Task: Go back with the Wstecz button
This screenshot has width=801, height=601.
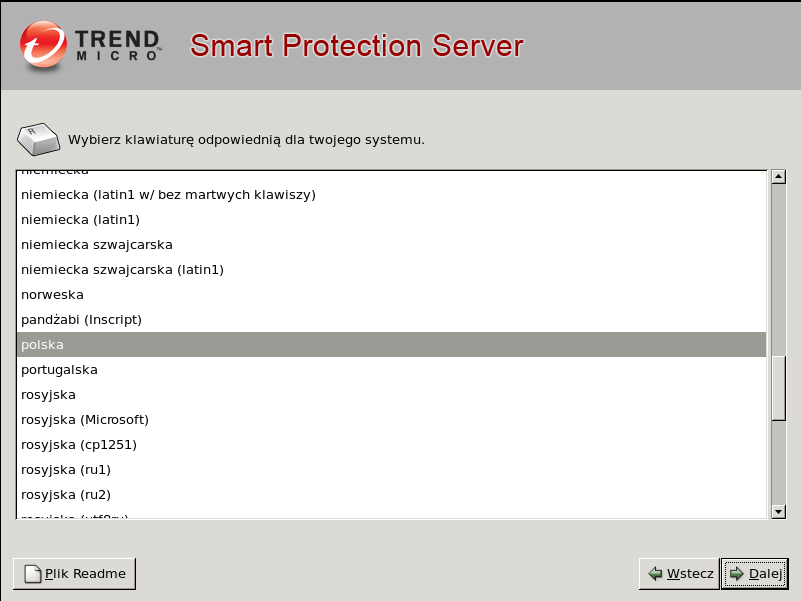Action: pyautogui.click(x=679, y=573)
